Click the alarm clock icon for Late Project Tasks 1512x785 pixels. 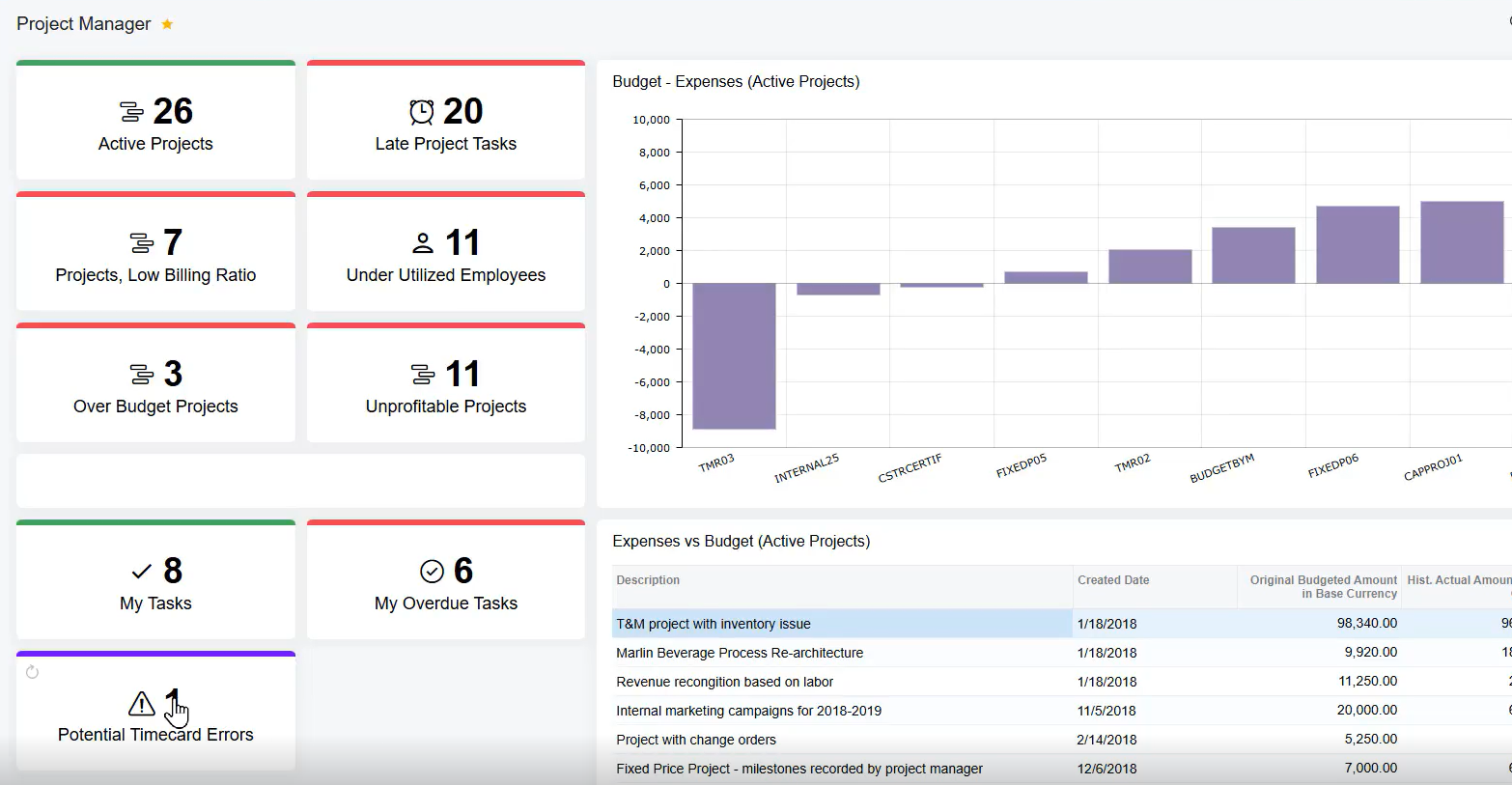click(x=422, y=112)
